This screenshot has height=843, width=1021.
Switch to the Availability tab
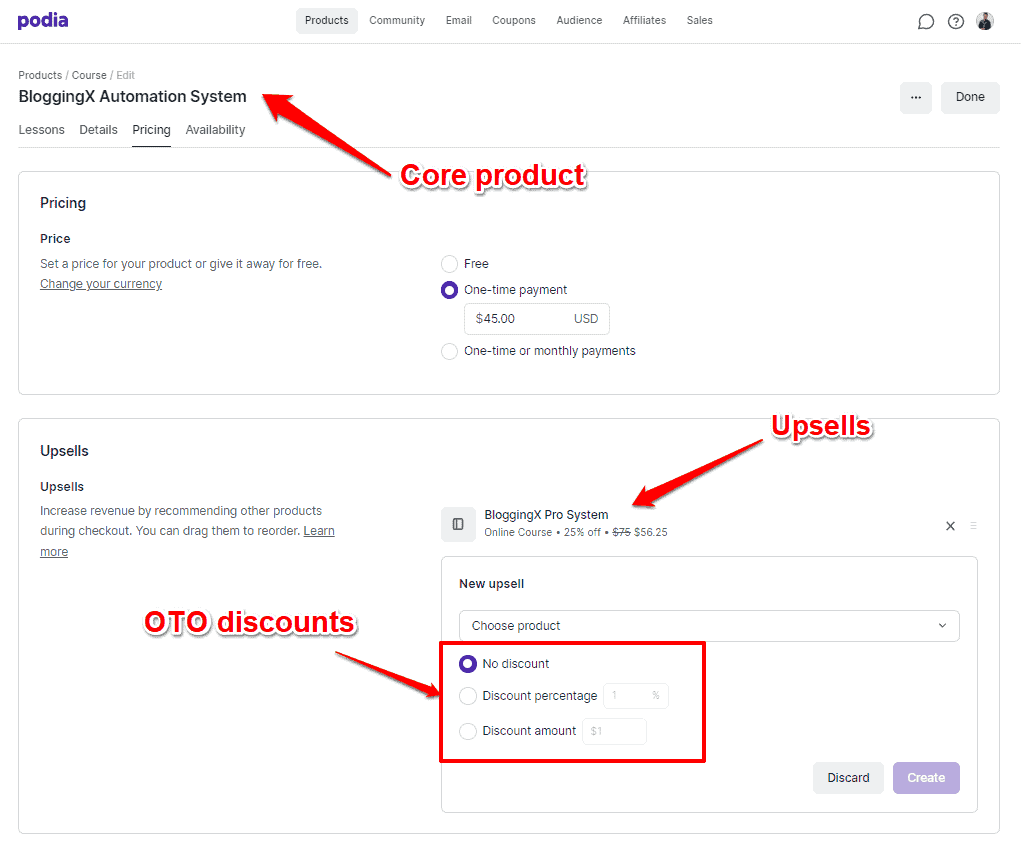[215, 130]
